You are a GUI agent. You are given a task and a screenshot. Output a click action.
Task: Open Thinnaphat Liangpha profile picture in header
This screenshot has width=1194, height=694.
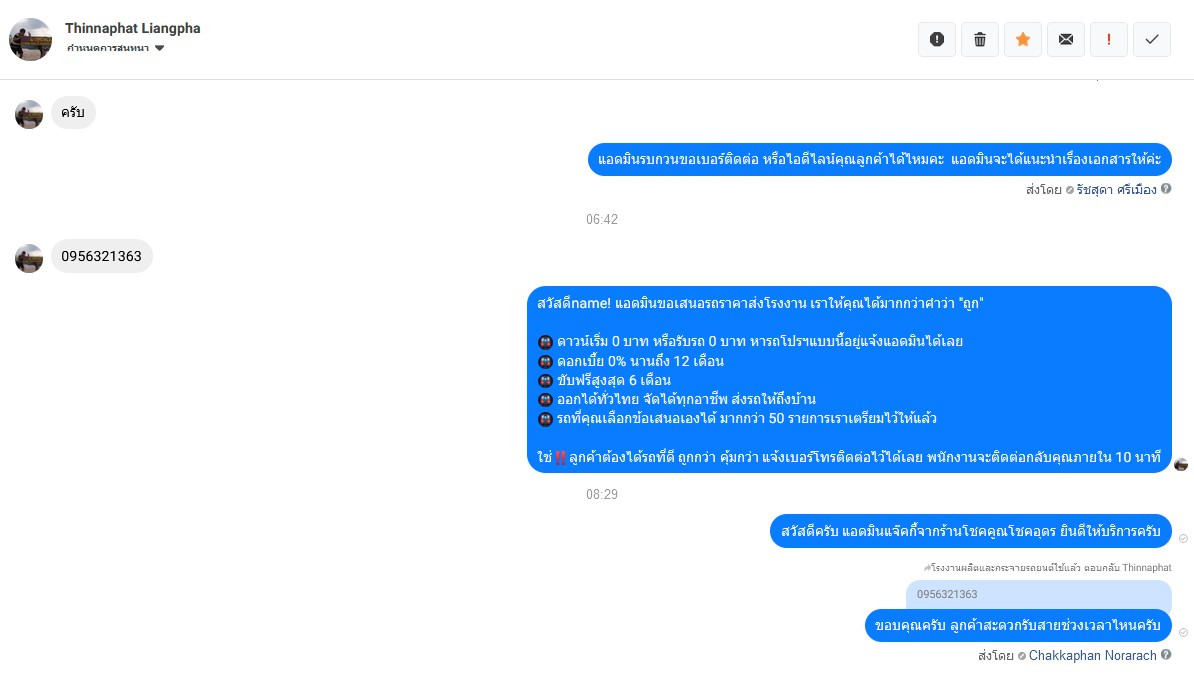(x=30, y=39)
